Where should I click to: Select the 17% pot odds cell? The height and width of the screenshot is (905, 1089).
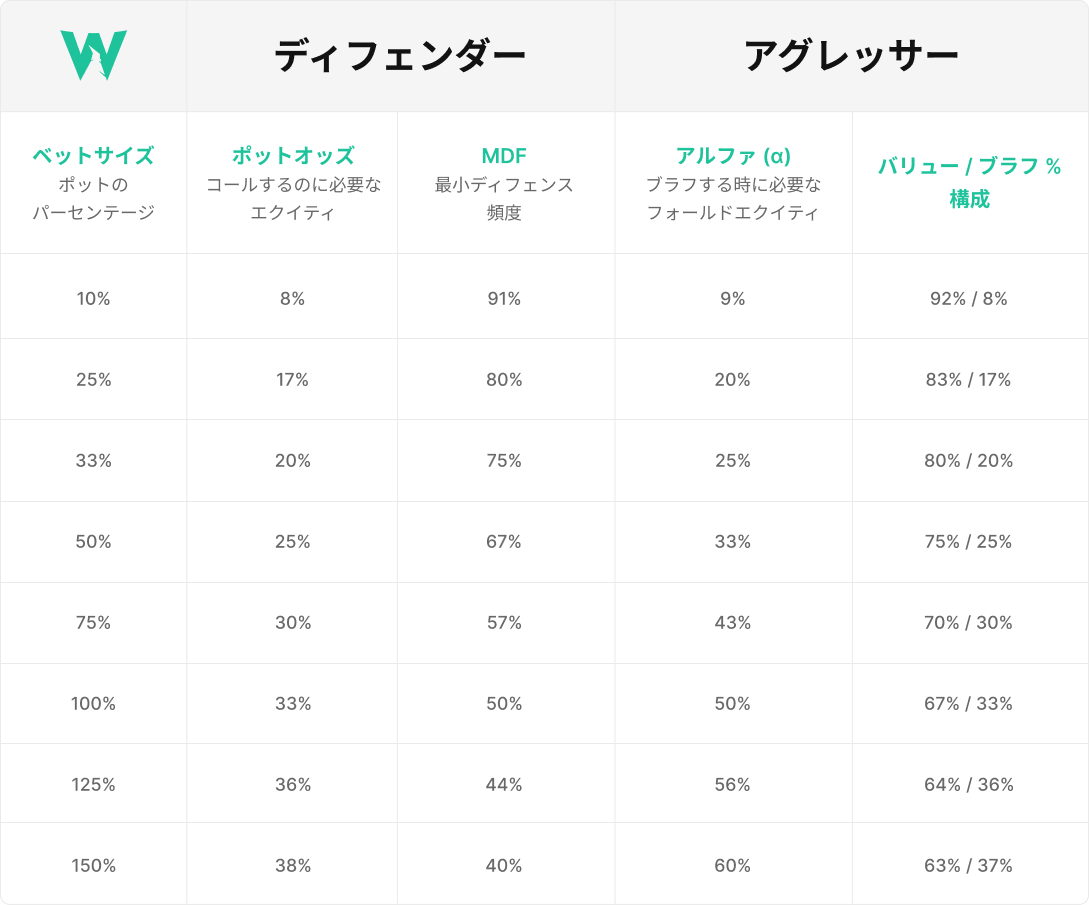click(x=293, y=380)
